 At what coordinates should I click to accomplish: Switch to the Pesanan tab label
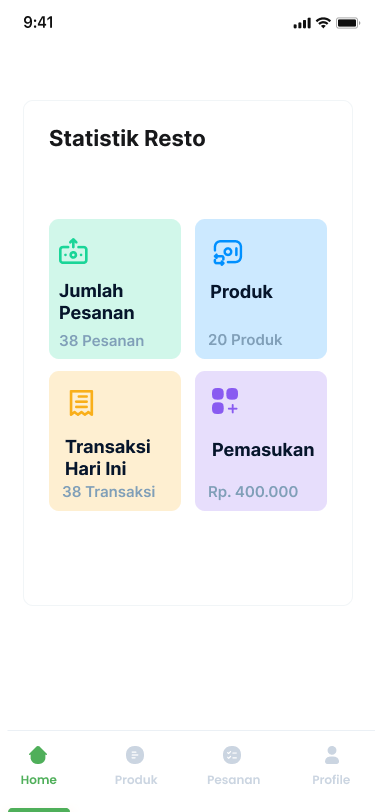234,780
